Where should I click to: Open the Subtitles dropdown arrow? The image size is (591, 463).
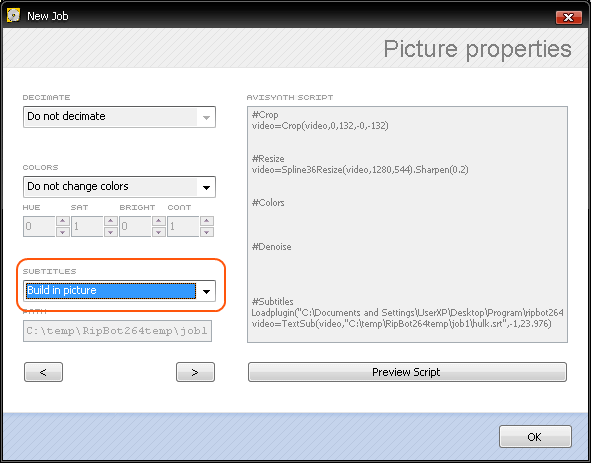[206, 291]
